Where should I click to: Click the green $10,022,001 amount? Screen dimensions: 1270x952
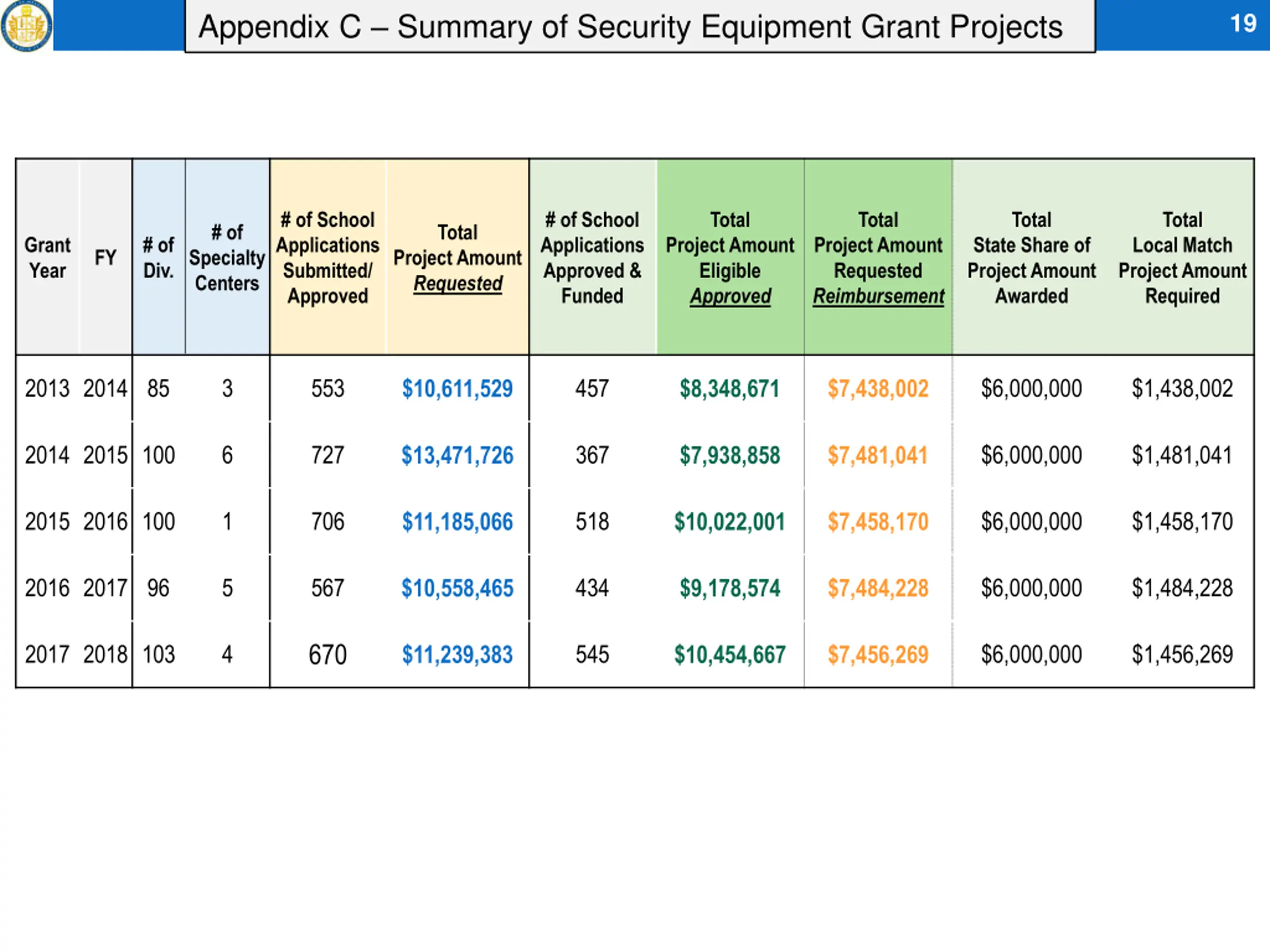coord(729,522)
